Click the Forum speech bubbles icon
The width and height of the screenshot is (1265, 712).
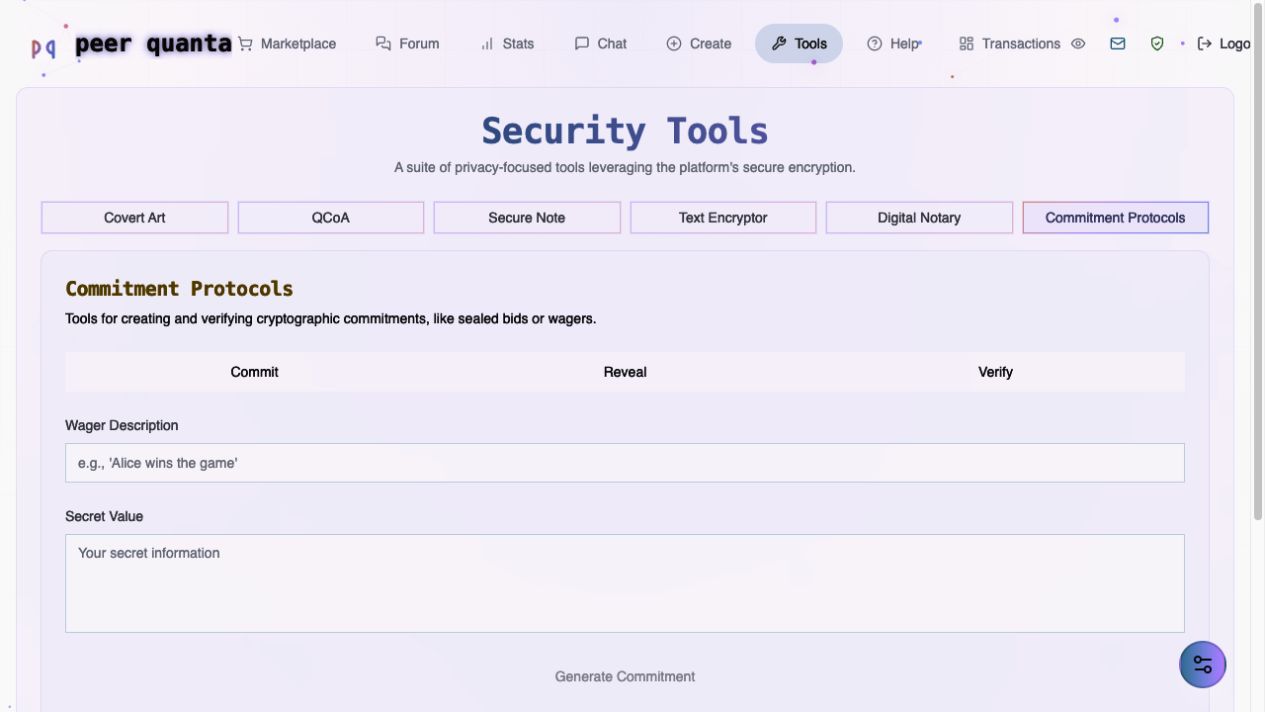tap(383, 44)
